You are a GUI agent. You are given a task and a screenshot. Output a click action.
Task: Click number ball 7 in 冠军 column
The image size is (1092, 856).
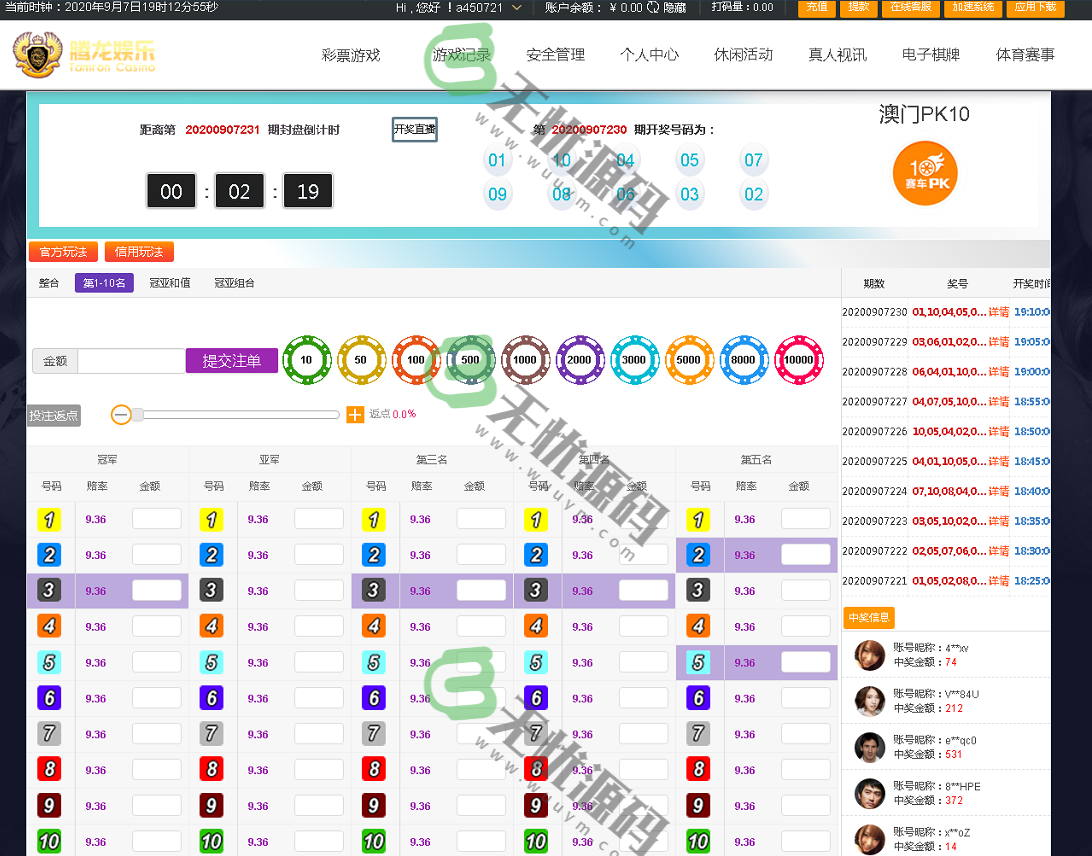tap(49, 733)
